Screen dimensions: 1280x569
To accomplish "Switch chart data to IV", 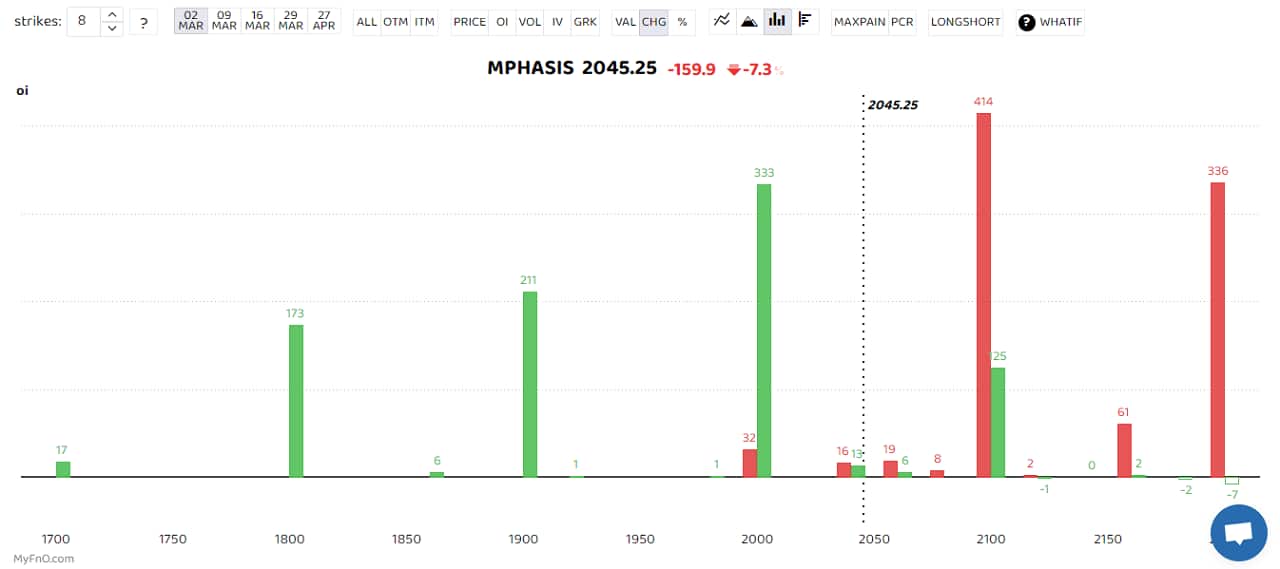I will point(557,21).
